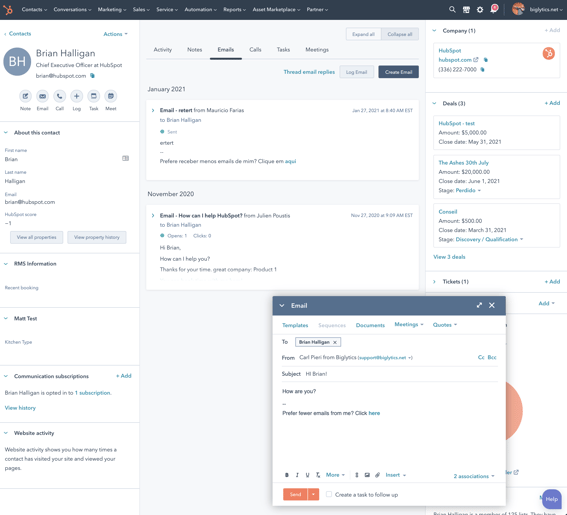Open the More formatting dropdown
Image resolution: width=567 pixels, height=515 pixels.
[x=335, y=475]
